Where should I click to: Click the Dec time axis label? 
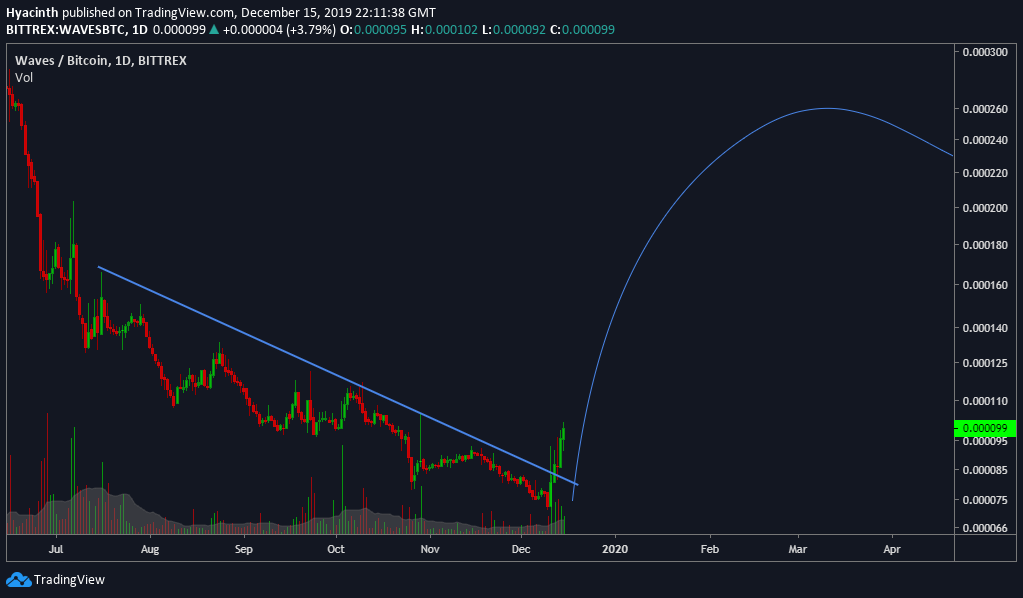coord(521,549)
